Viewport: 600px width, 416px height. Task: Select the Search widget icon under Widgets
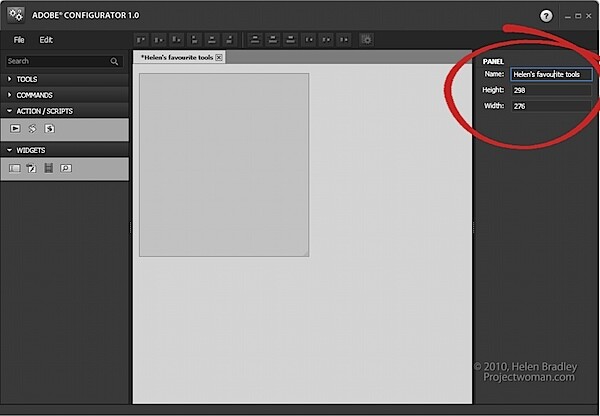click(66, 168)
